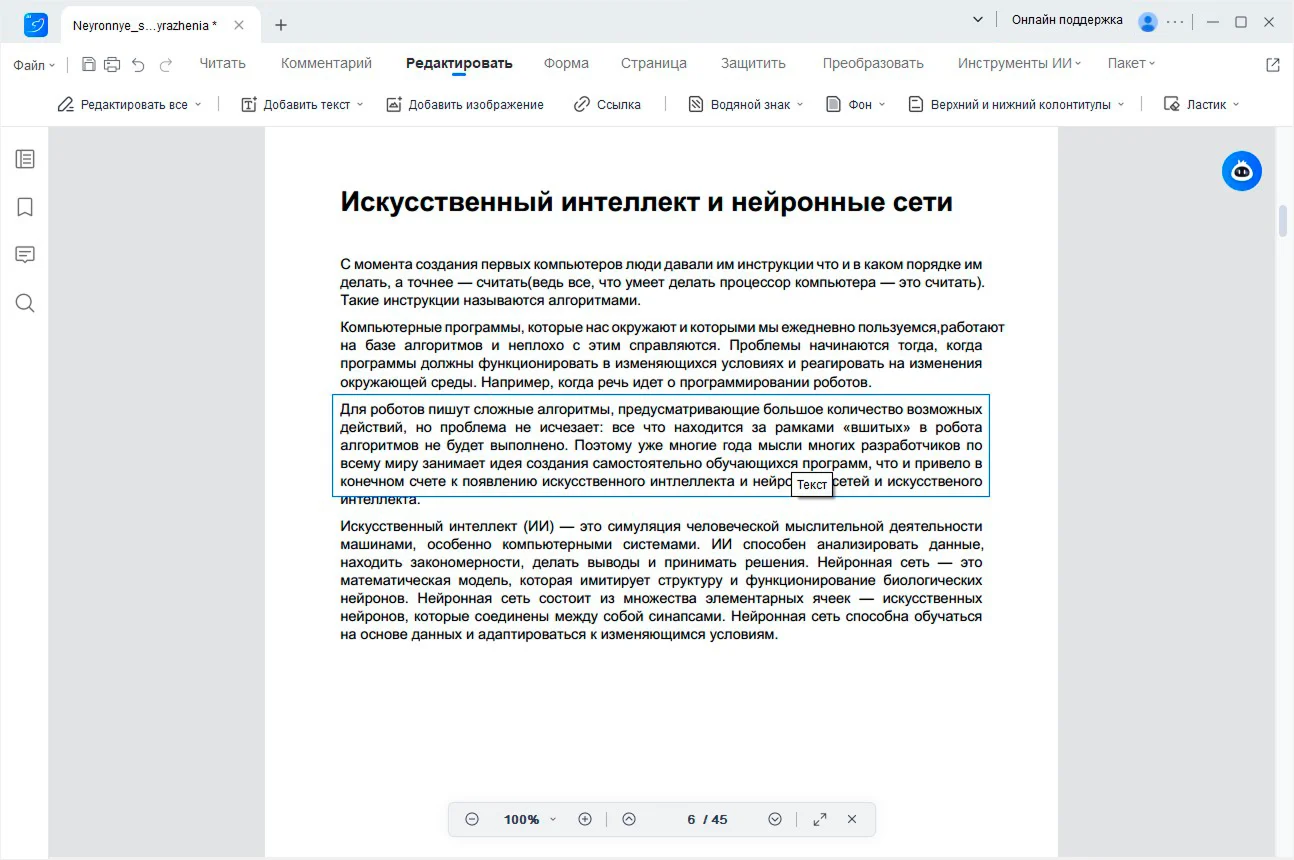1294x860 pixels.
Task: Click paragraph starting С момента создания
Action: [662, 282]
